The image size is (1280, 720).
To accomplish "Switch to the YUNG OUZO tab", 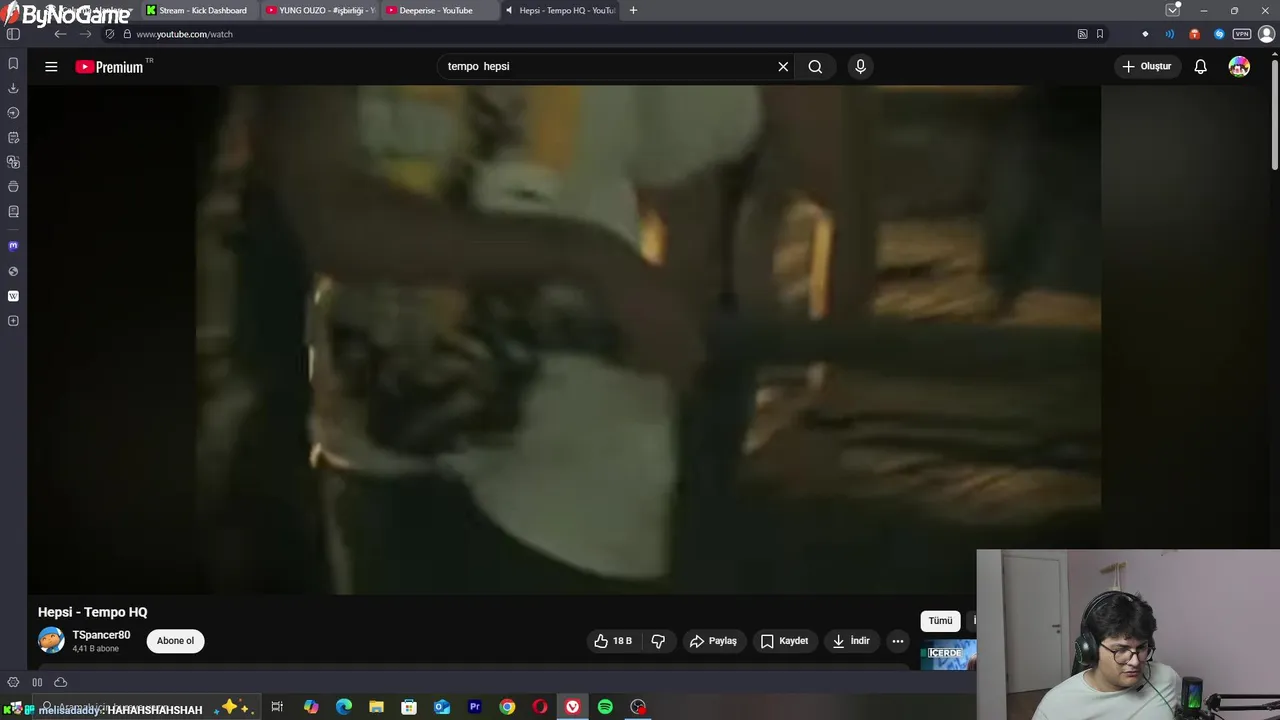I will pos(320,10).
